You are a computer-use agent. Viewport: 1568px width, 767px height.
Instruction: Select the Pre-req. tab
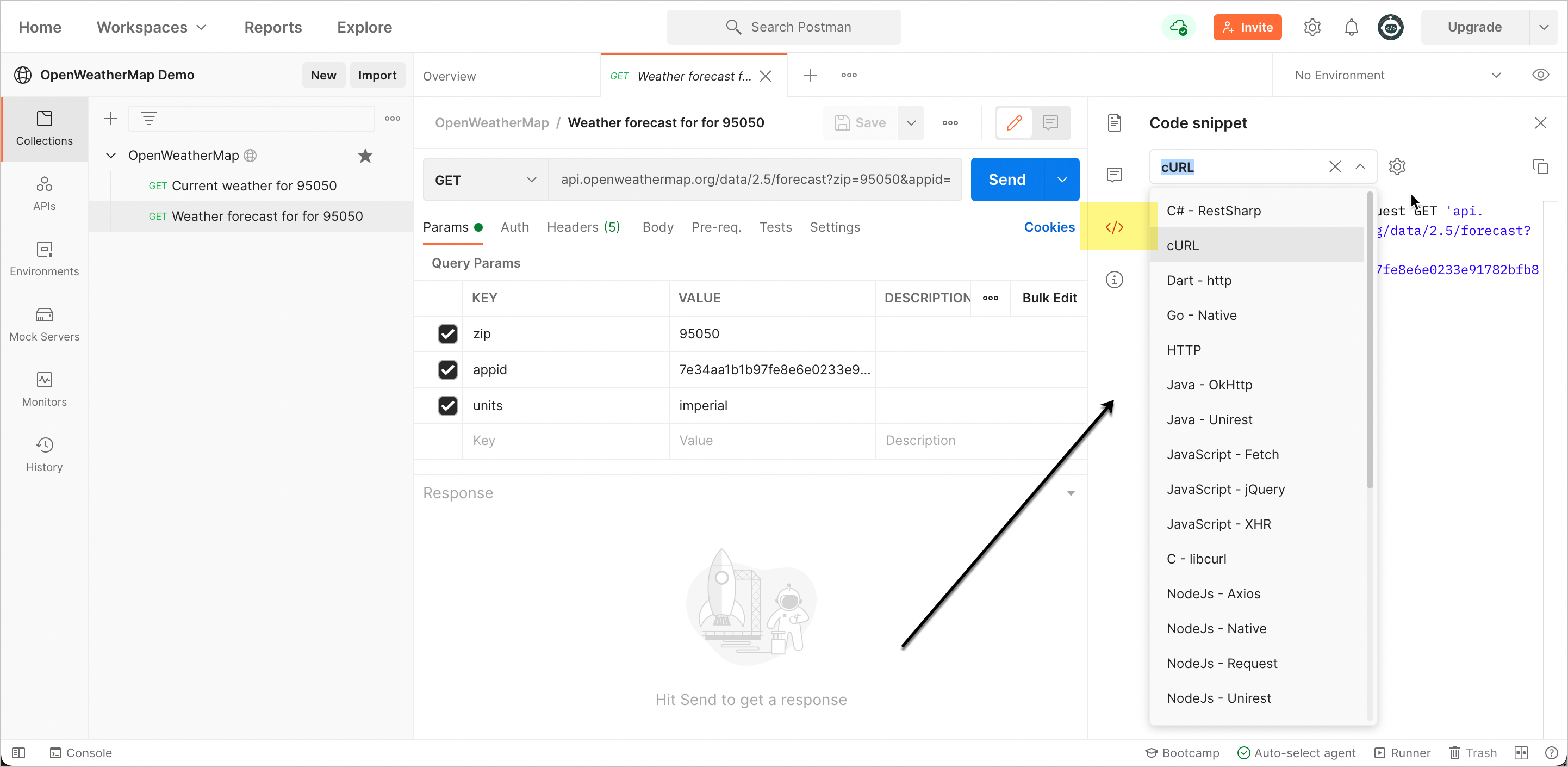point(716,227)
